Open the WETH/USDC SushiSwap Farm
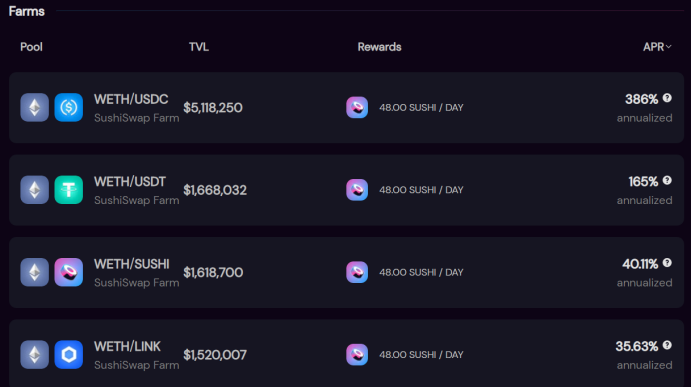Screen dimensions: 692x387 pyautogui.click(x=346, y=107)
